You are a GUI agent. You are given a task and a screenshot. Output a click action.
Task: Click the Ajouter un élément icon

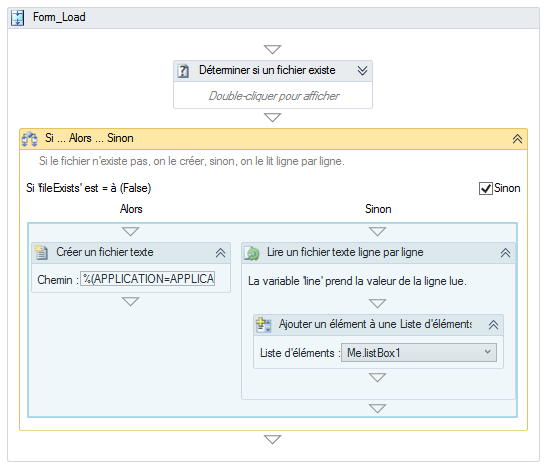[x=263, y=325]
